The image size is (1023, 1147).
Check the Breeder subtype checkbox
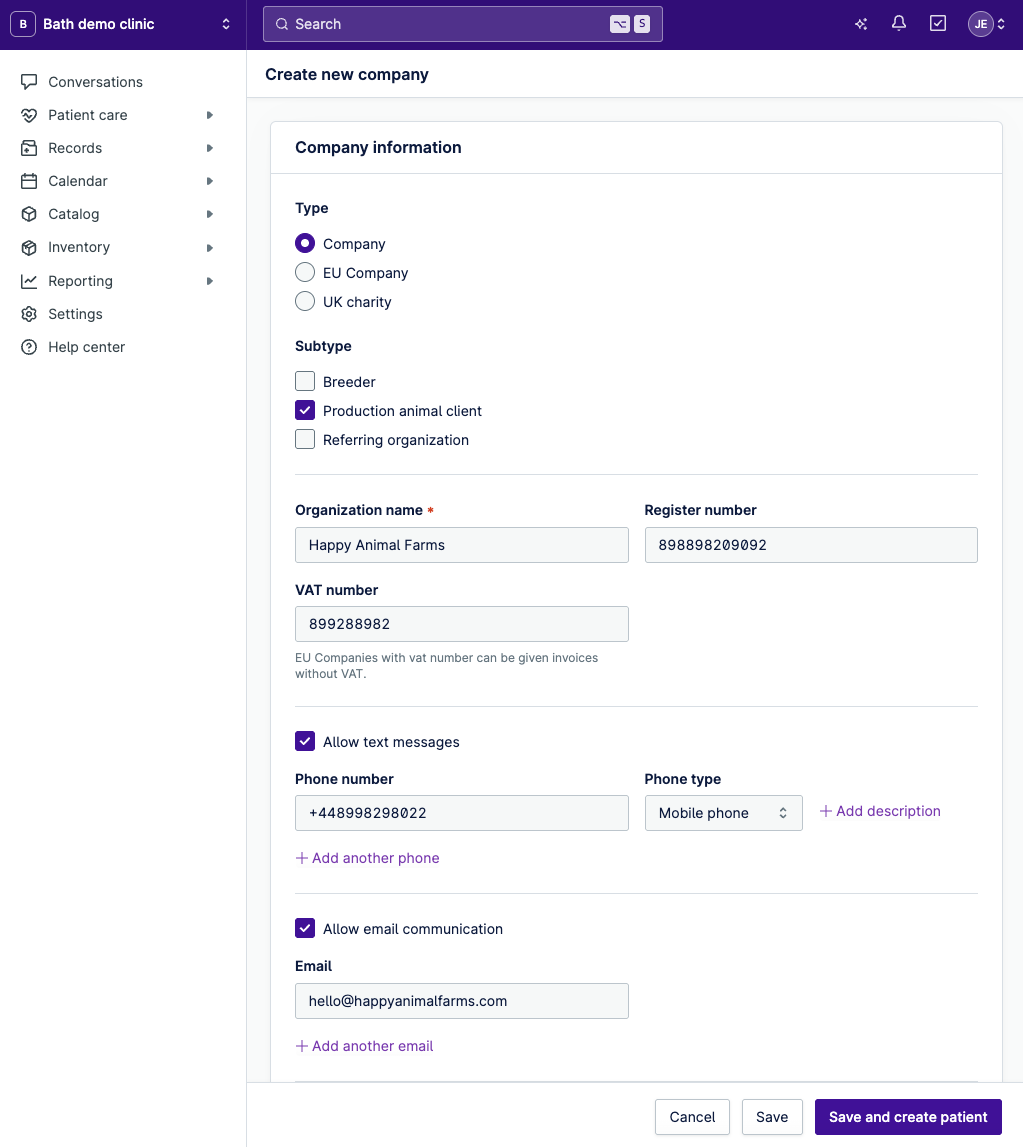tap(305, 381)
